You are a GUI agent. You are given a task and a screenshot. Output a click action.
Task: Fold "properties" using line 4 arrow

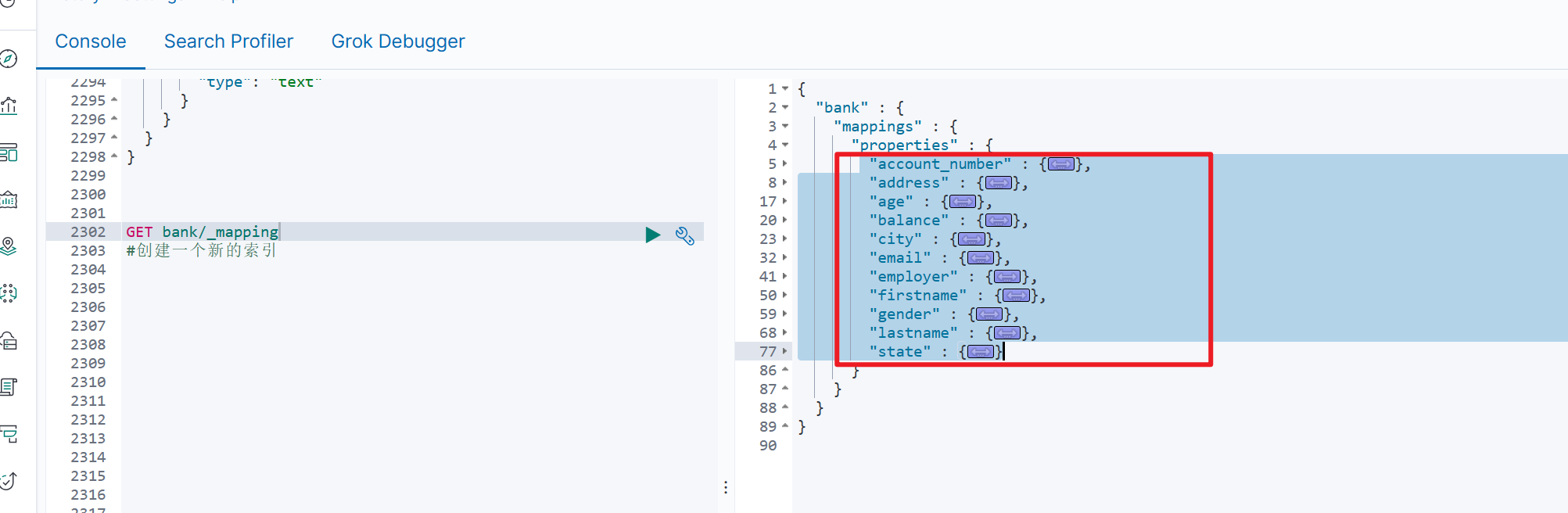pos(785,145)
